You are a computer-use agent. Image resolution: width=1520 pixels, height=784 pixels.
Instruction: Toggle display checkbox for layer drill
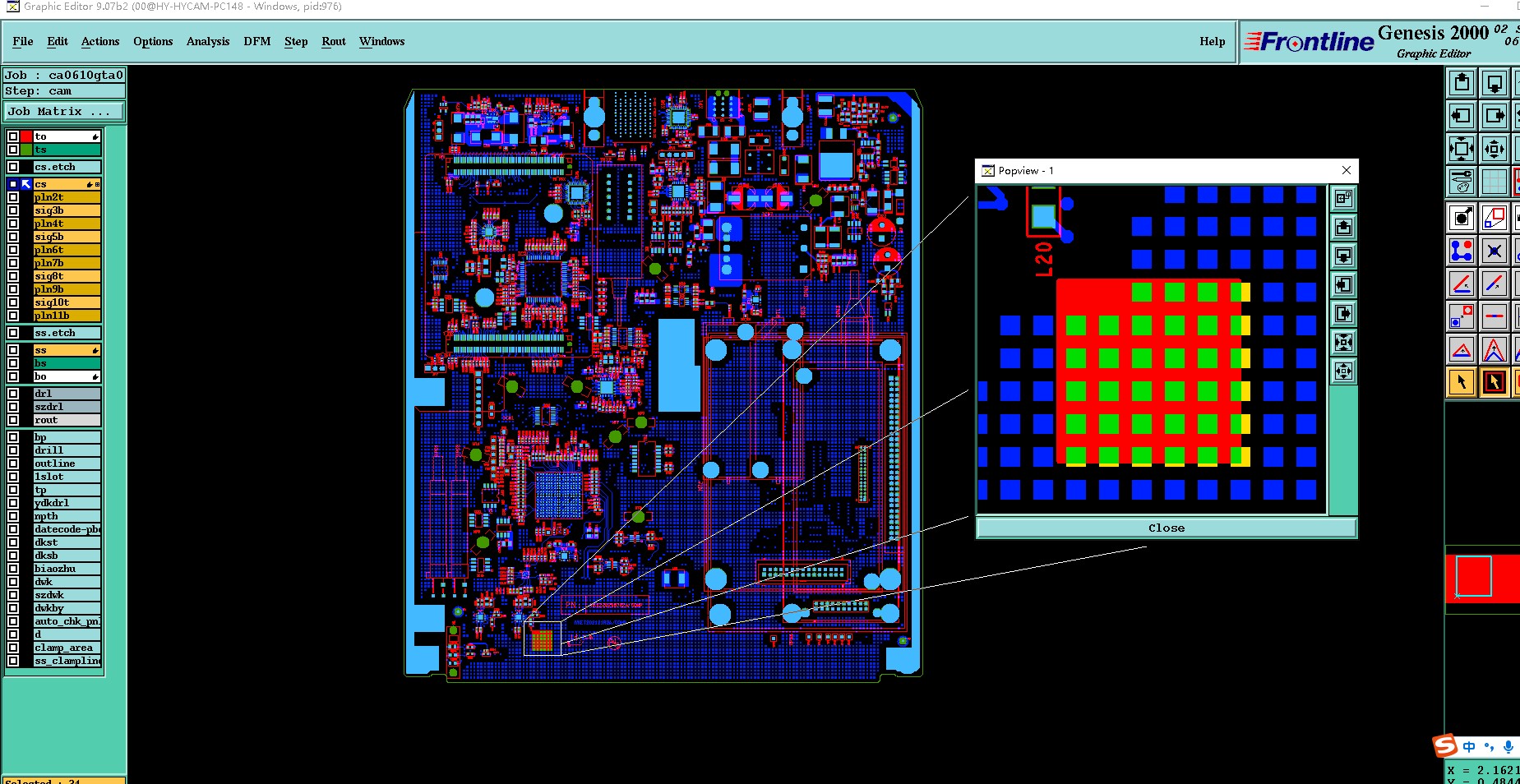(13, 450)
